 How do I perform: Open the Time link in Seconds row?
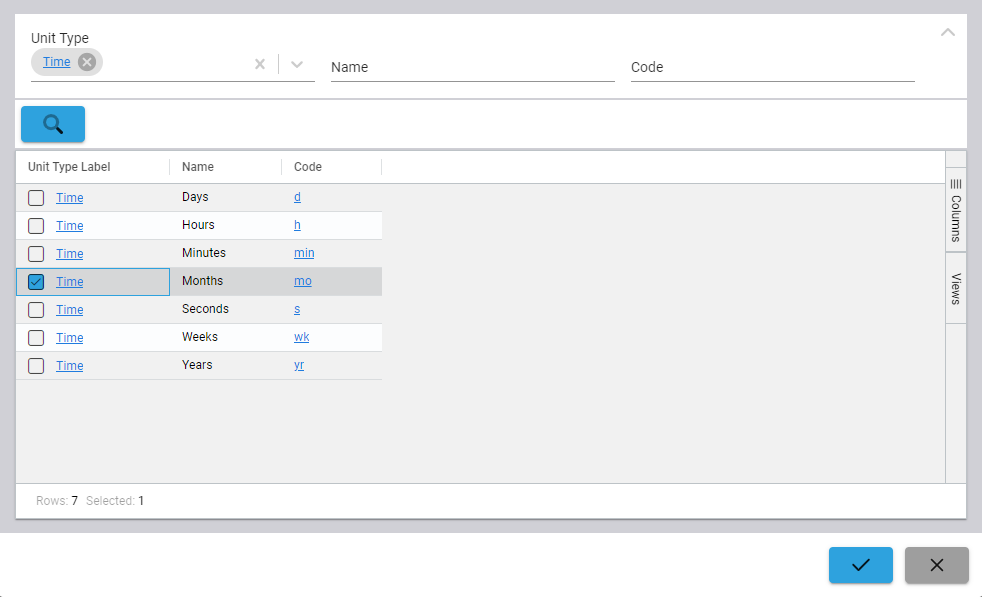(70, 309)
